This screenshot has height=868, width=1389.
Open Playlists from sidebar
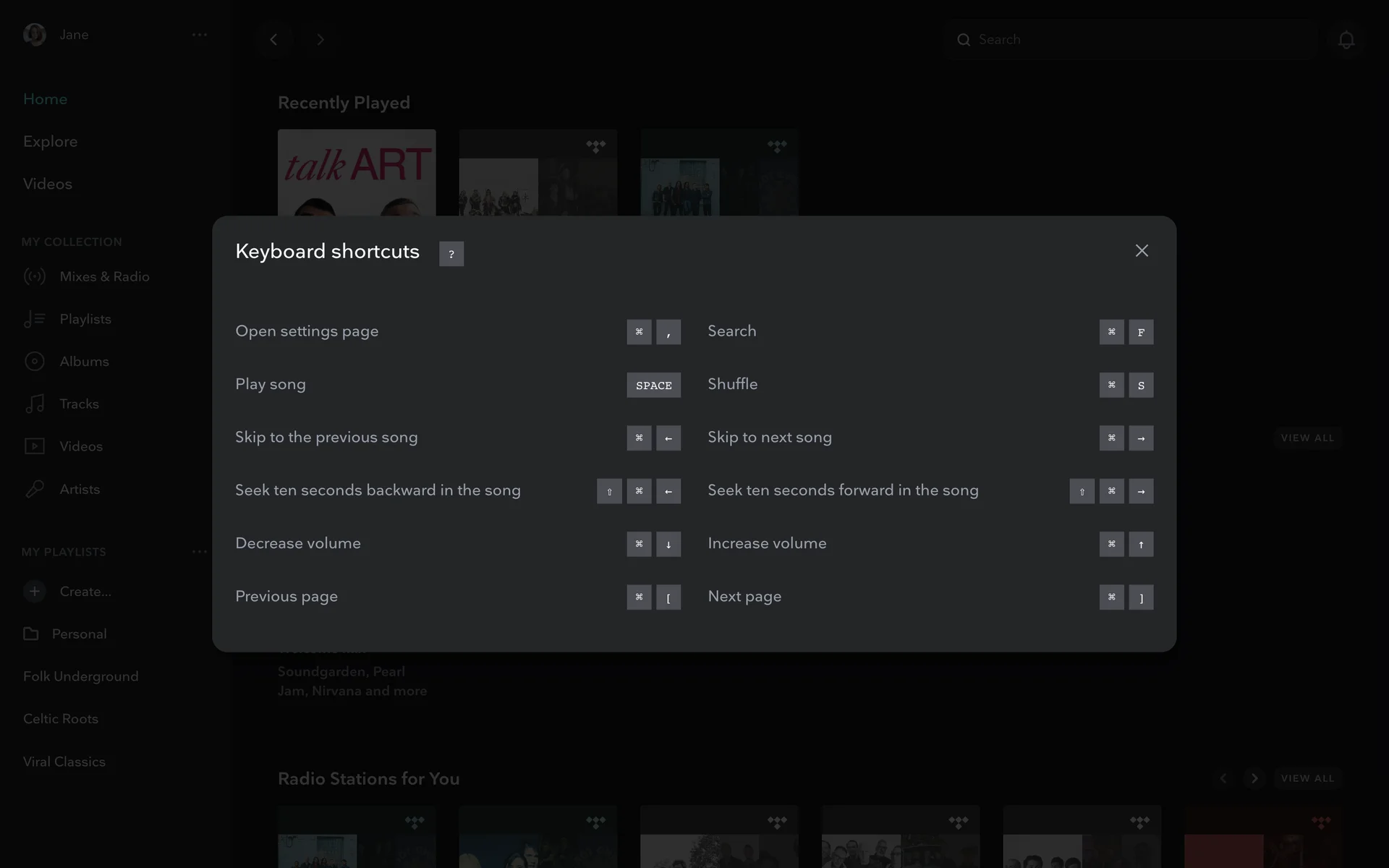tap(85, 319)
